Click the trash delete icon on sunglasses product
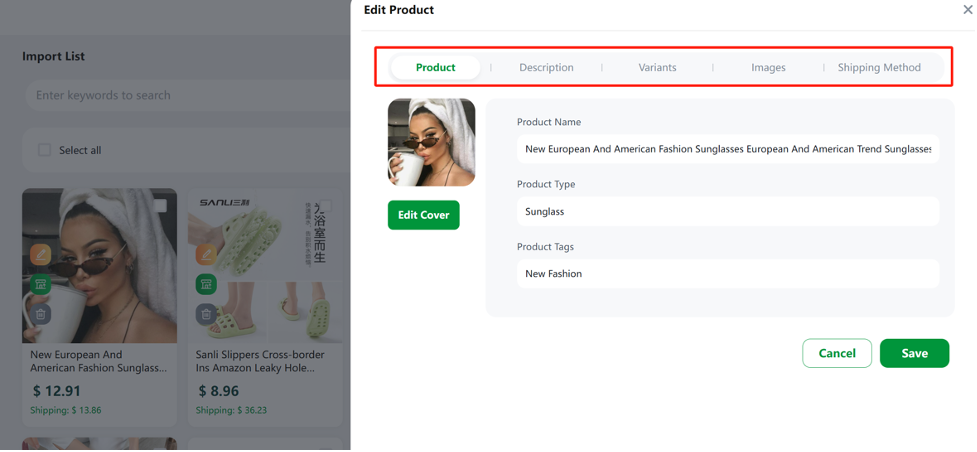The image size is (977, 452). 41,314
